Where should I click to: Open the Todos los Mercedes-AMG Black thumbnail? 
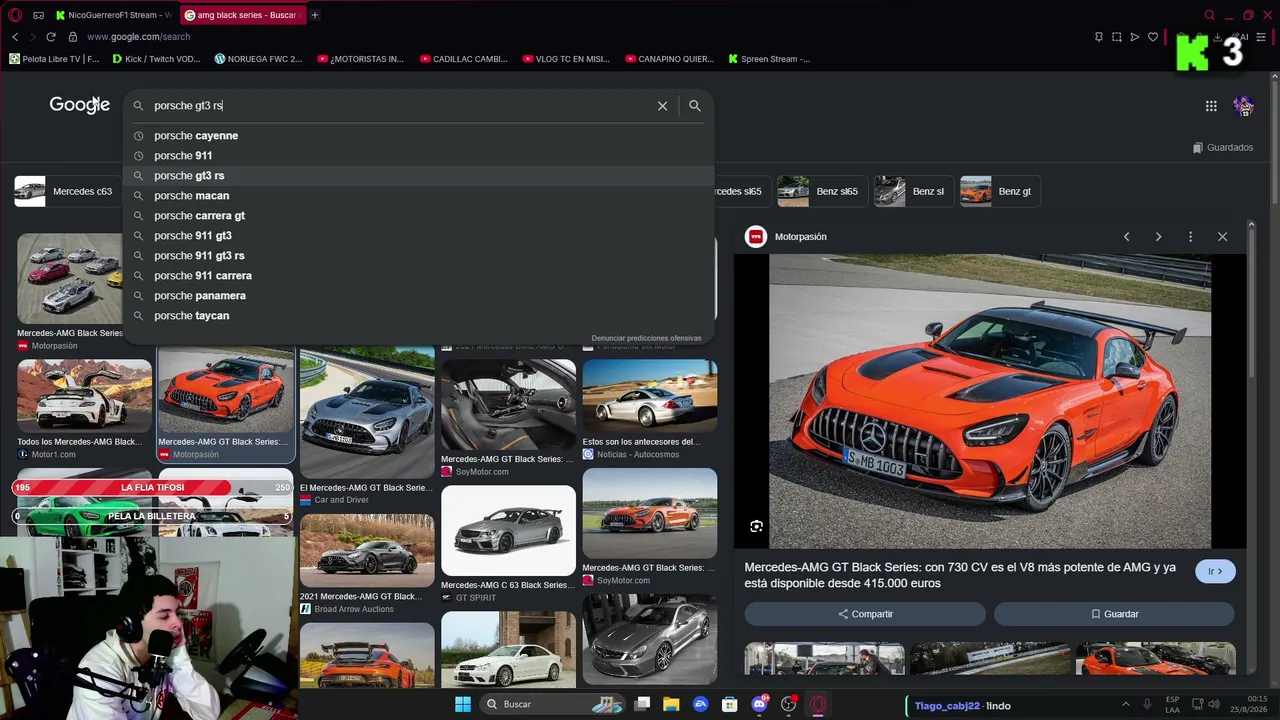pos(84,396)
